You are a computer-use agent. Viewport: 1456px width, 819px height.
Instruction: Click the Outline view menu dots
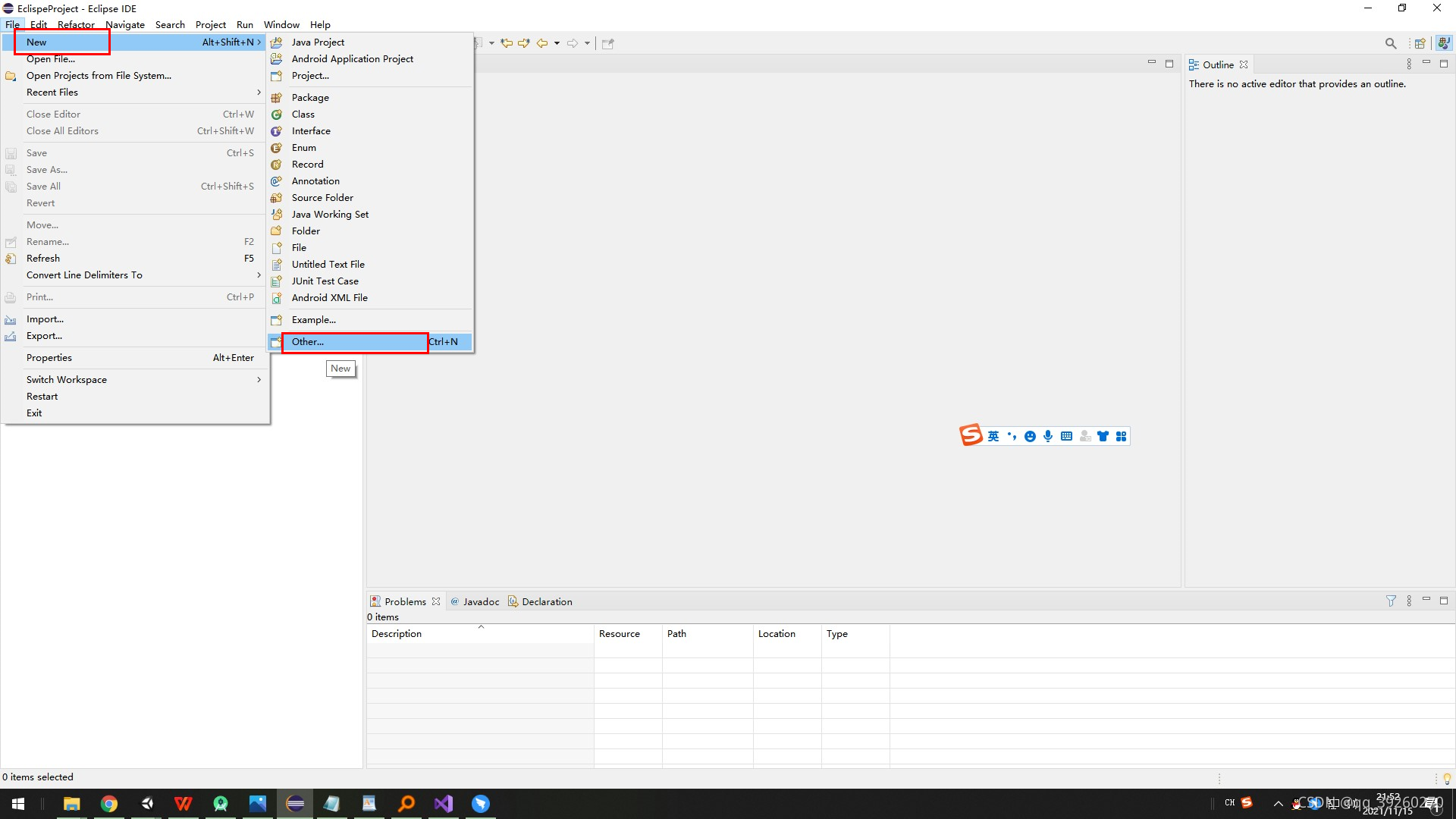coord(1409,64)
